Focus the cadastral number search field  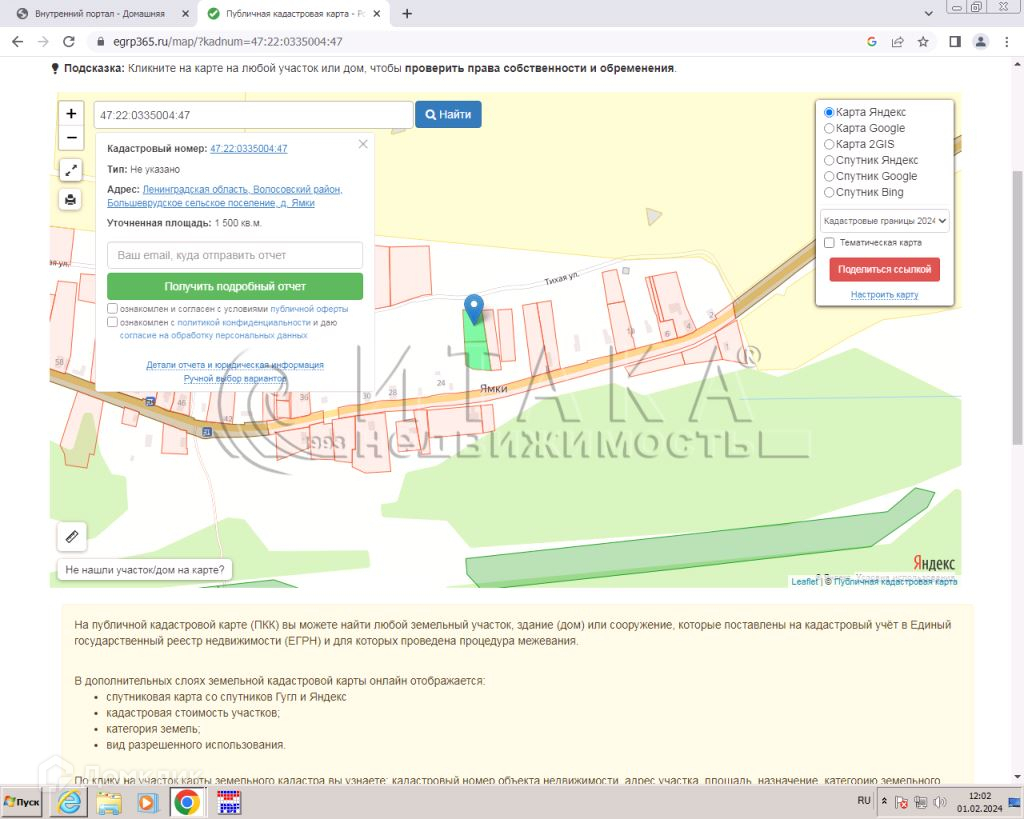(253, 115)
